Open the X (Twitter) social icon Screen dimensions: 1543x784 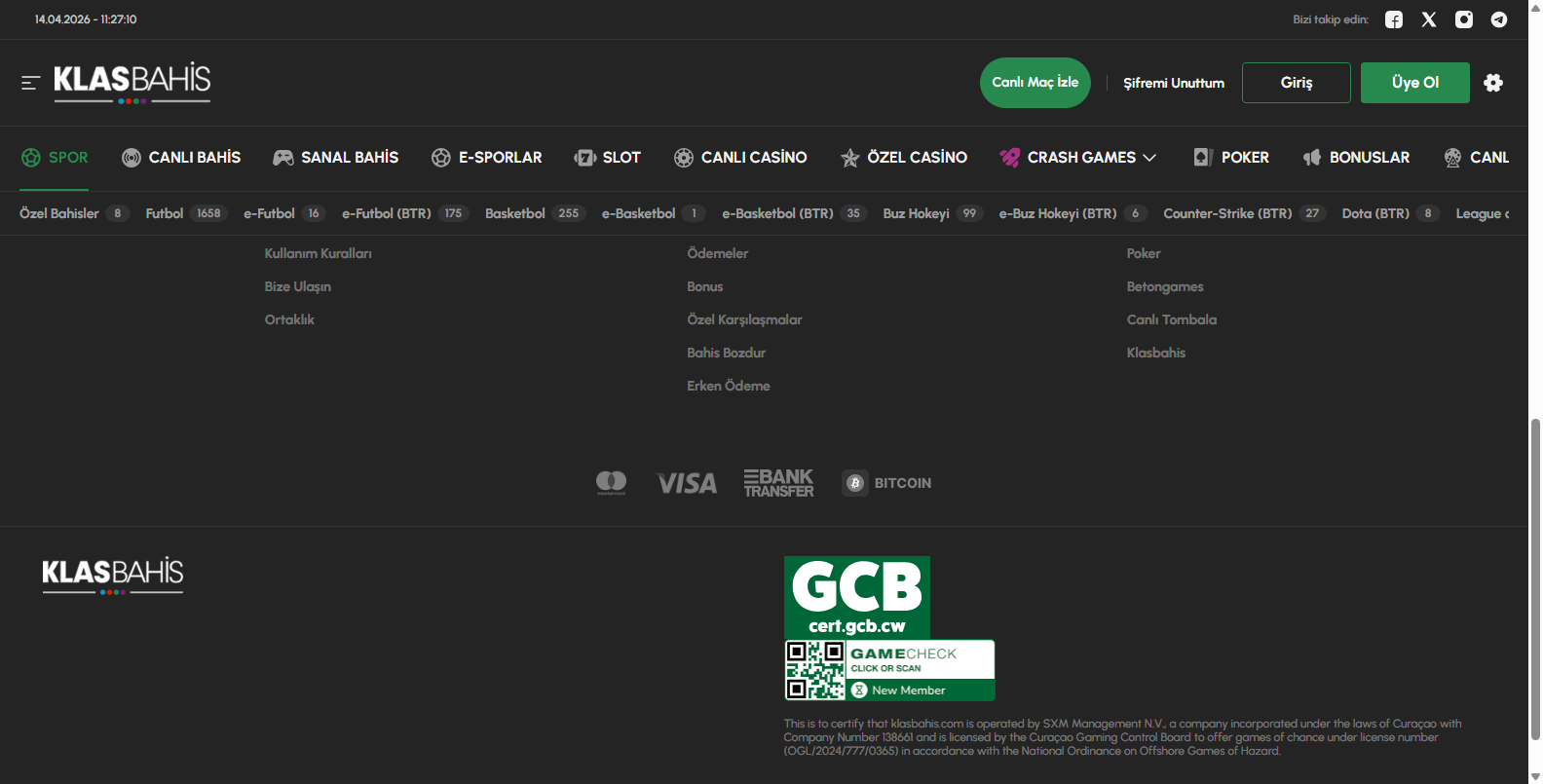(x=1429, y=19)
